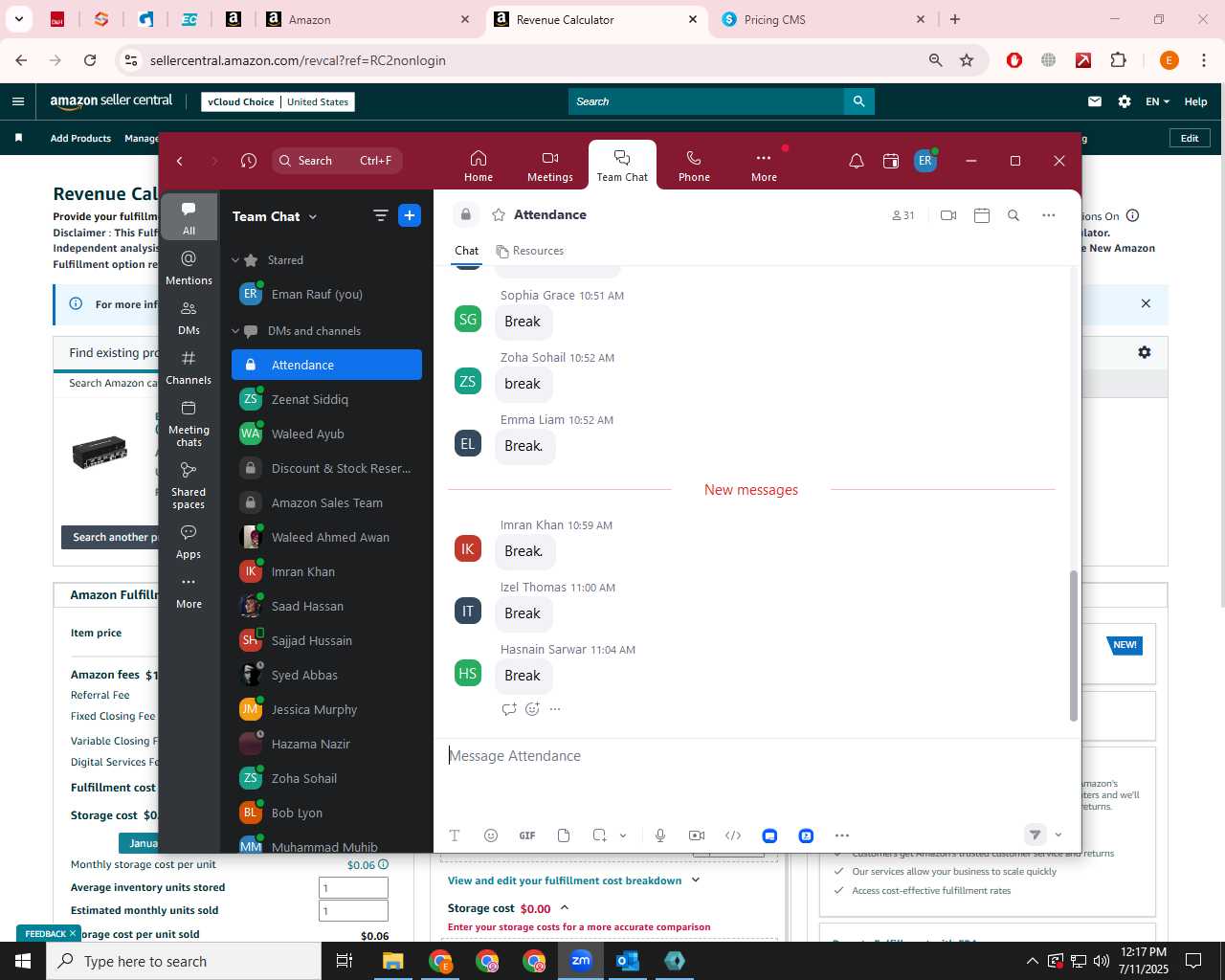Open GIF picker in message composer
The height and width of the screenshot is (980, 1225).
527,835
